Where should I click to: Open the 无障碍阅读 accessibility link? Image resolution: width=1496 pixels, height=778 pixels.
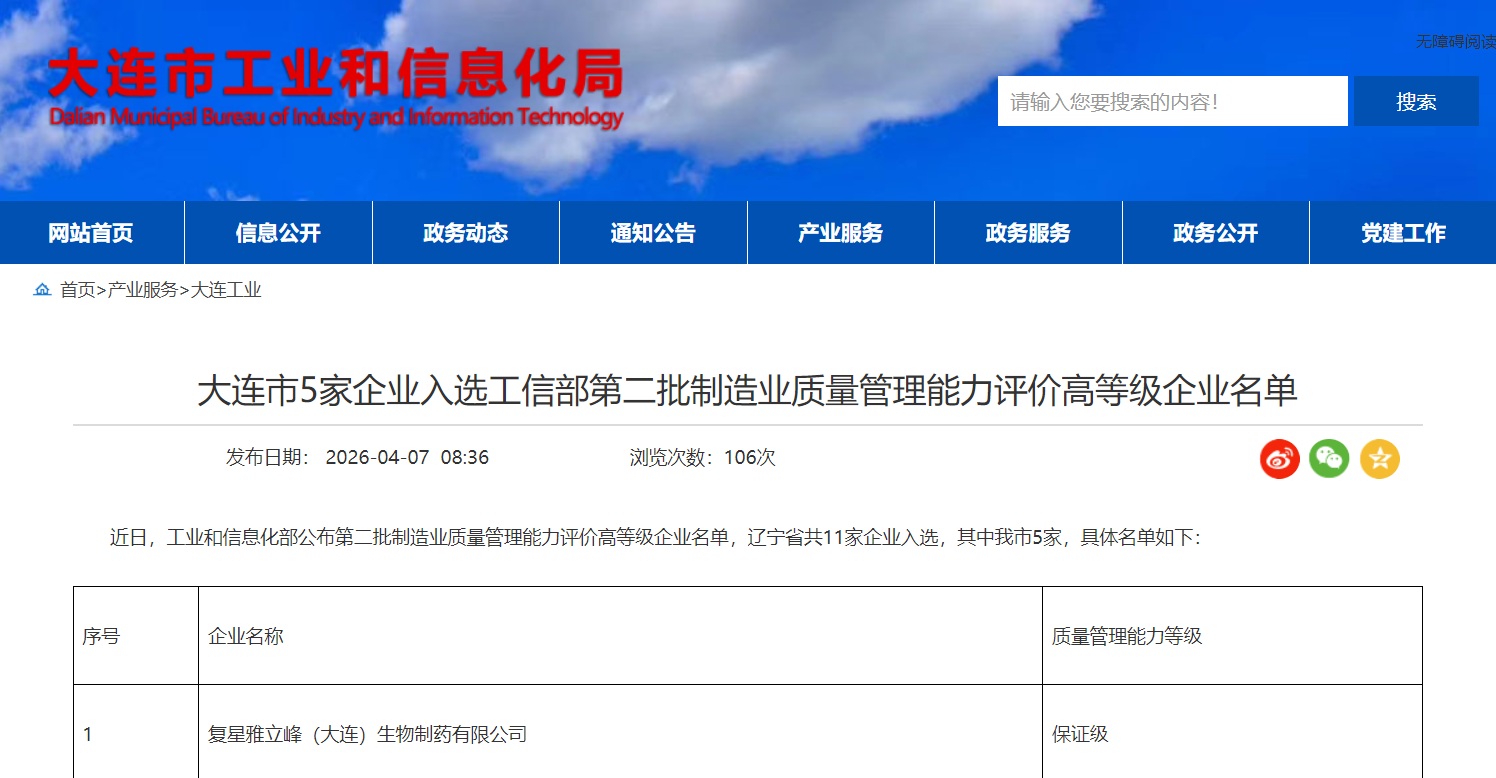[x=1456, y=41]
